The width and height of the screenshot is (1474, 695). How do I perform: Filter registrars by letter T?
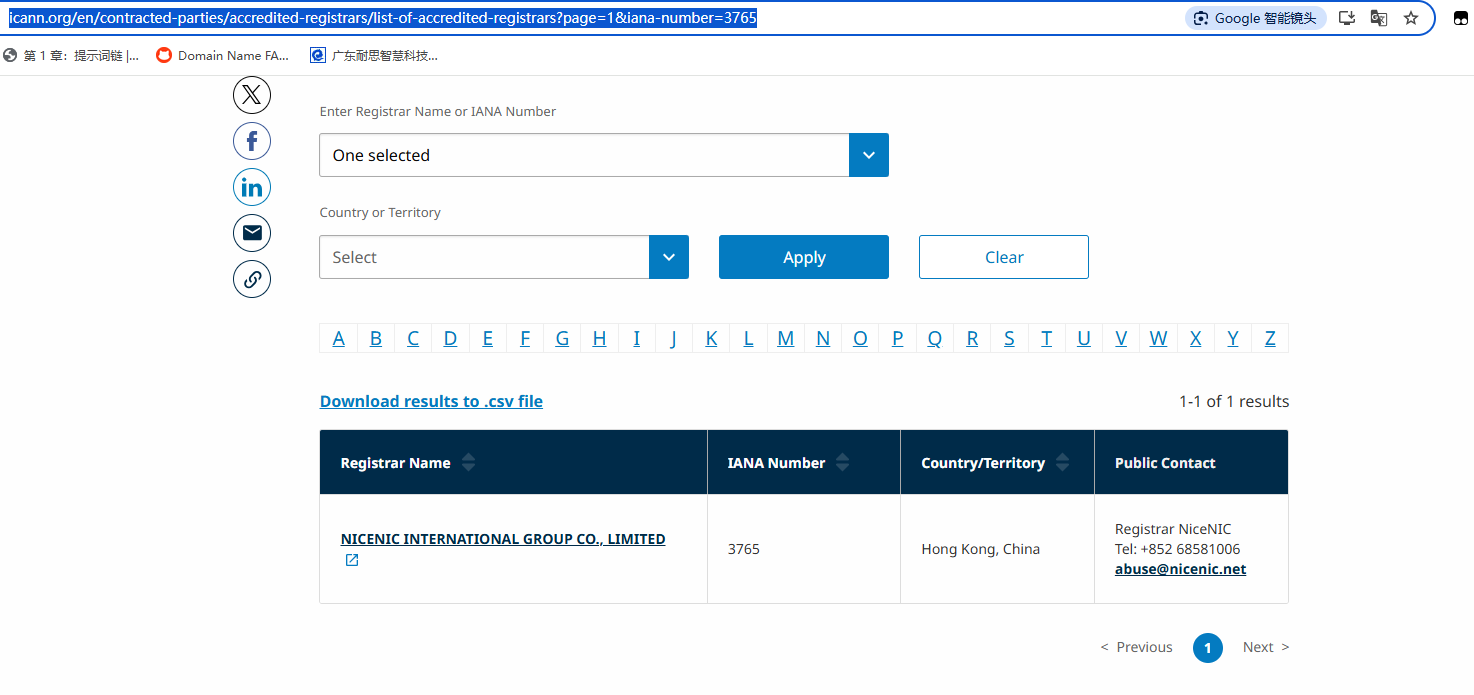[1046, 338]
